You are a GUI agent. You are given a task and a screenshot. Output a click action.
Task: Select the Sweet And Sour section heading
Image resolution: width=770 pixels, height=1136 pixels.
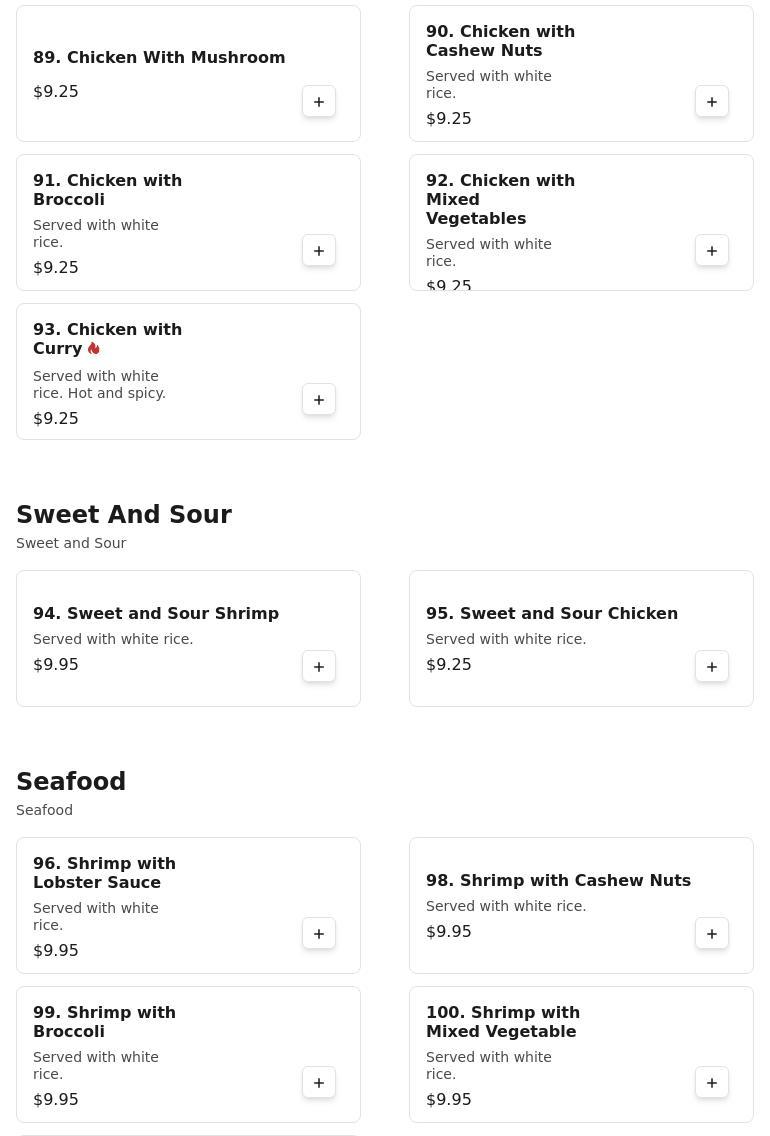(x=124, y=514)
